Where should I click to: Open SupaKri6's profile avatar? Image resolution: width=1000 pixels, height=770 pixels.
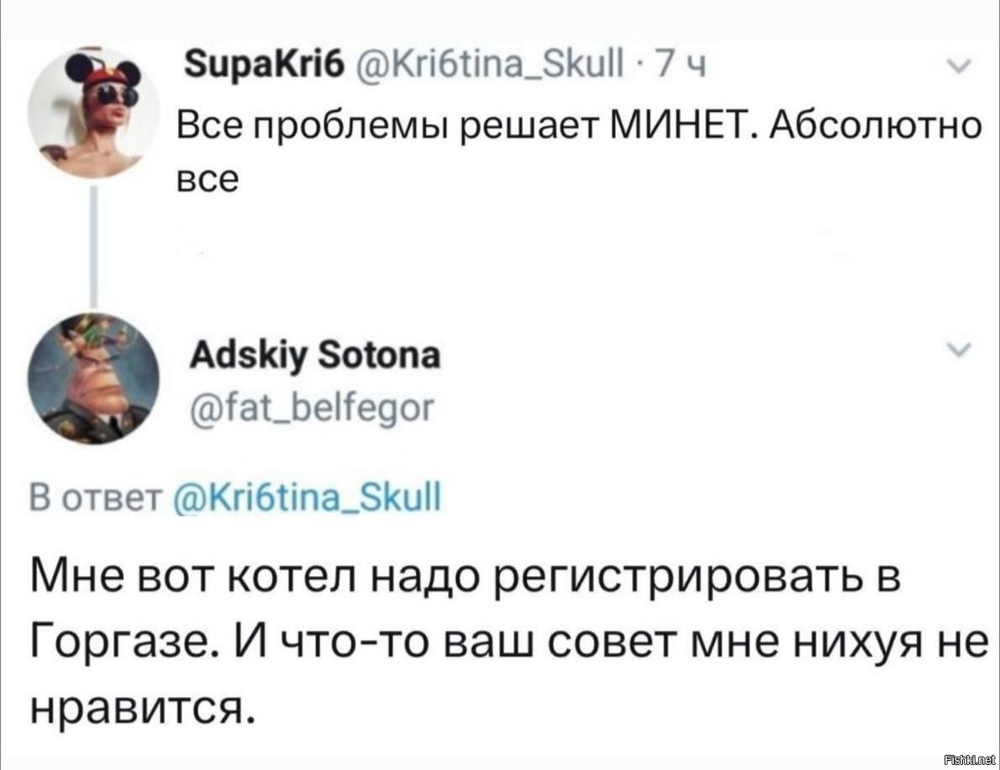click(94, 115)
